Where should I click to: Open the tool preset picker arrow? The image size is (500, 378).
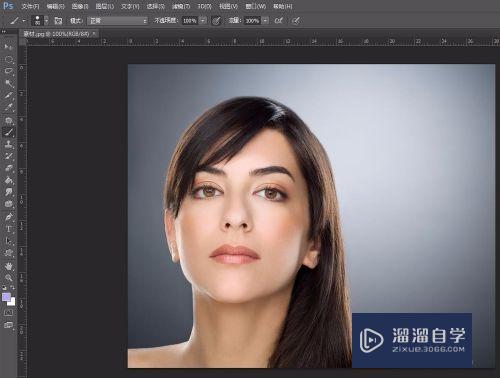point(24,21)
